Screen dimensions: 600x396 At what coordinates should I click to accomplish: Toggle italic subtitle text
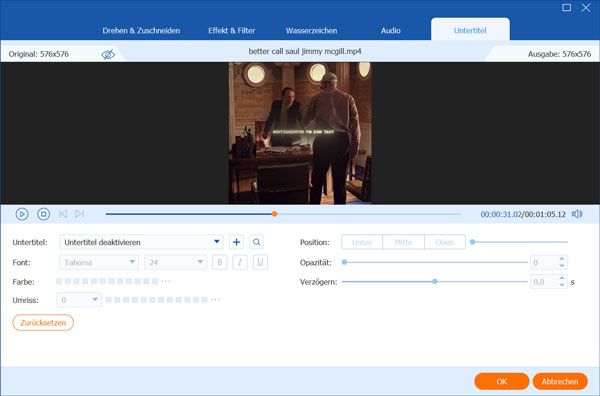point(240,262)
